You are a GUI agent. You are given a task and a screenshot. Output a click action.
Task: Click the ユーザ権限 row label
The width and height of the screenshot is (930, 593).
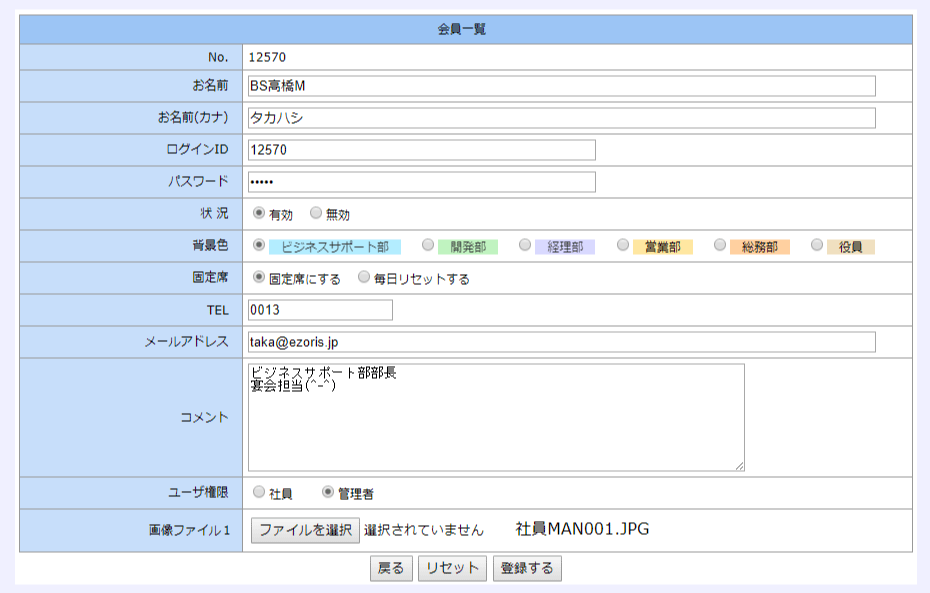pyautogui.click(x=198, y=492)
